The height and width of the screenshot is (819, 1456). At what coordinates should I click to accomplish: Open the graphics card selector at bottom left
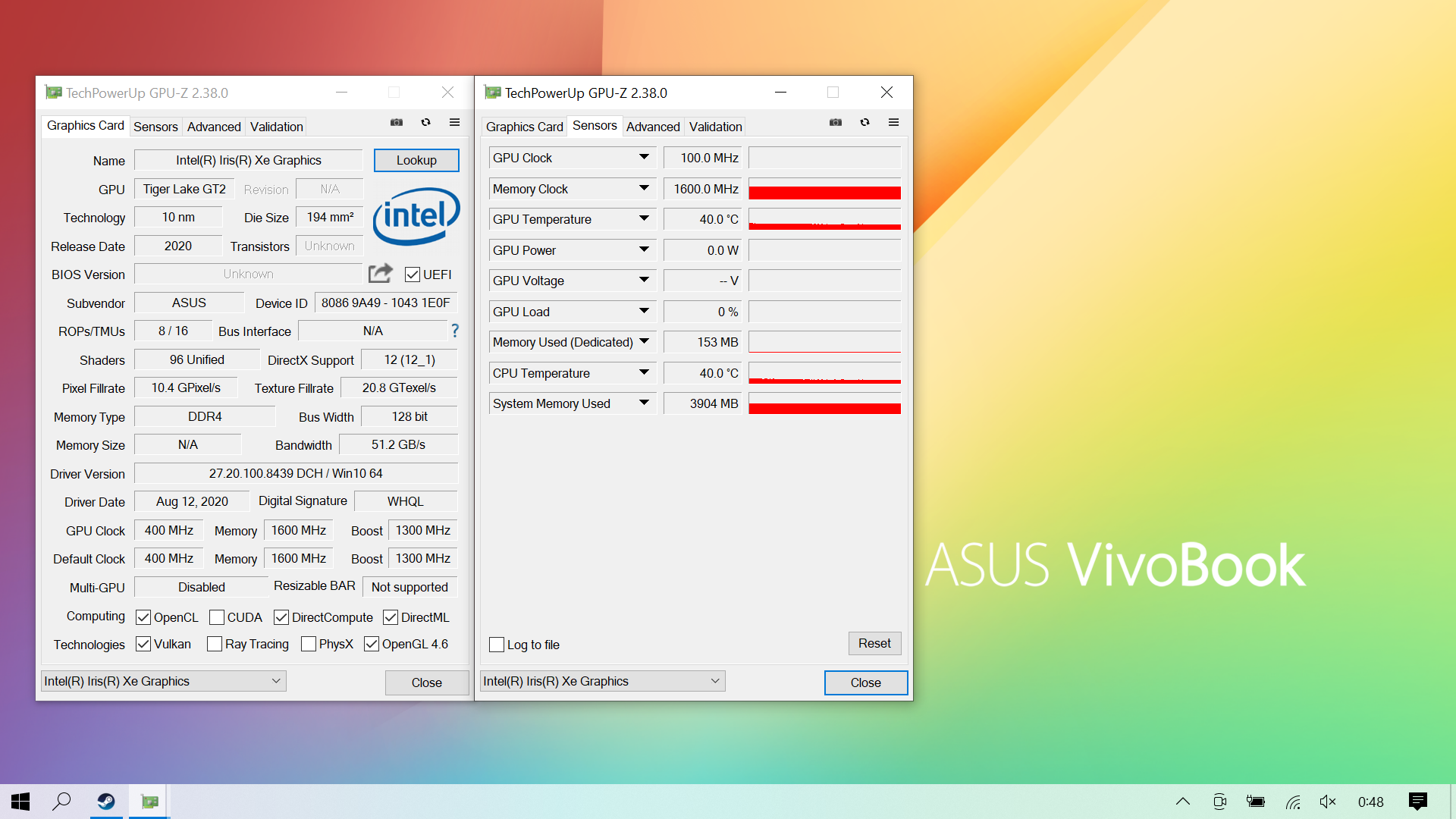click(162, 680)
